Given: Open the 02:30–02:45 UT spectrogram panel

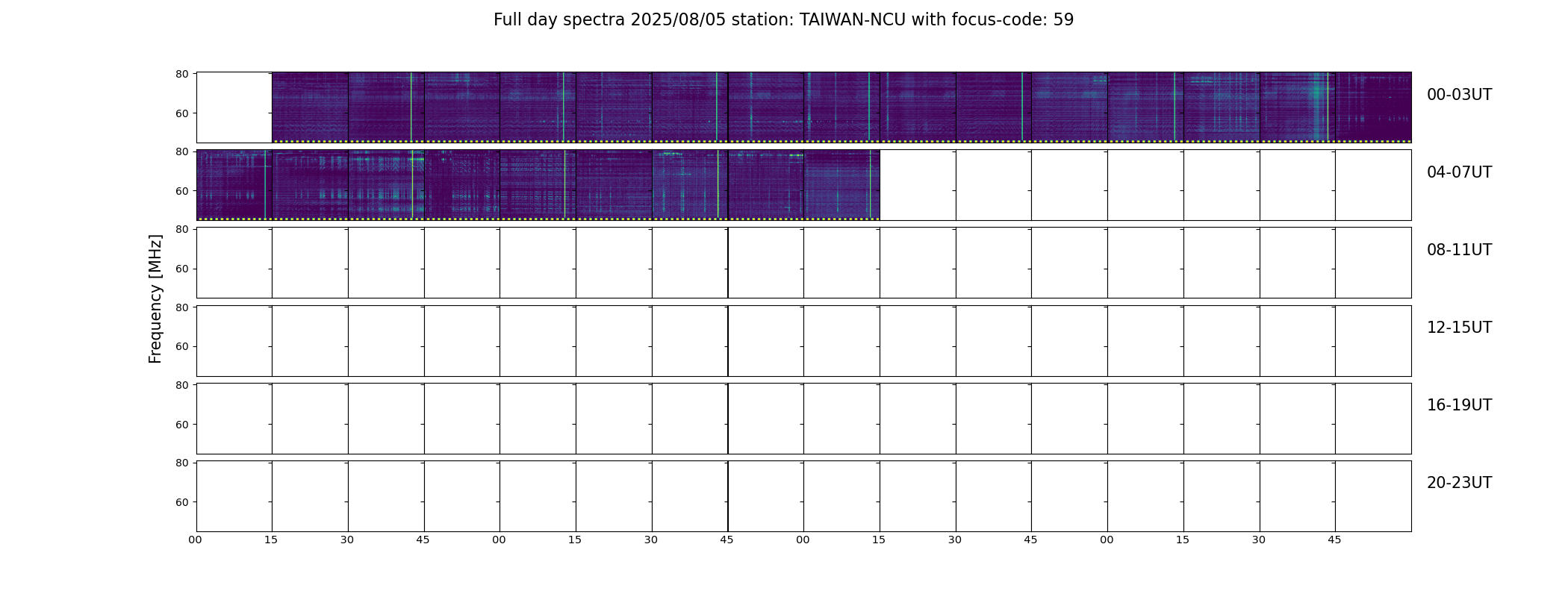Looking at the screenshot, I should (993, 107).
